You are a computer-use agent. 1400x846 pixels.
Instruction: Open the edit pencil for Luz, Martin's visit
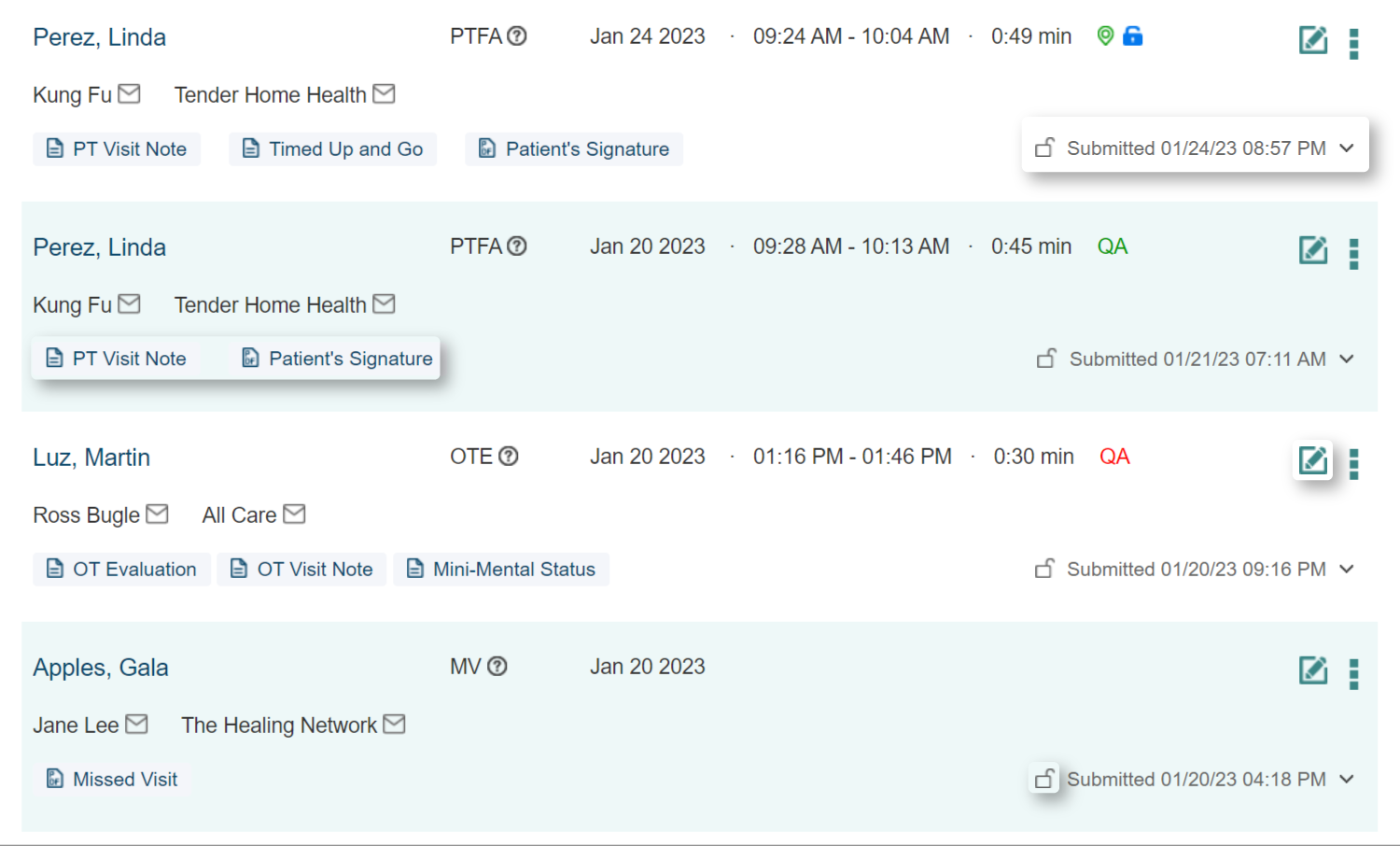click(1313, 459)
